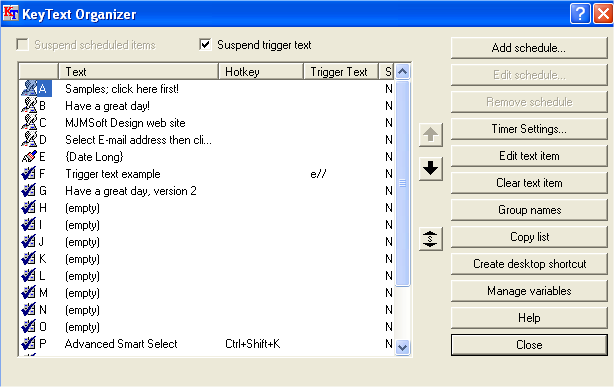The width and height of the screenshot is (614, 387).
Task: Click the list scrollbar down arrow
Action: click(403, 347)
